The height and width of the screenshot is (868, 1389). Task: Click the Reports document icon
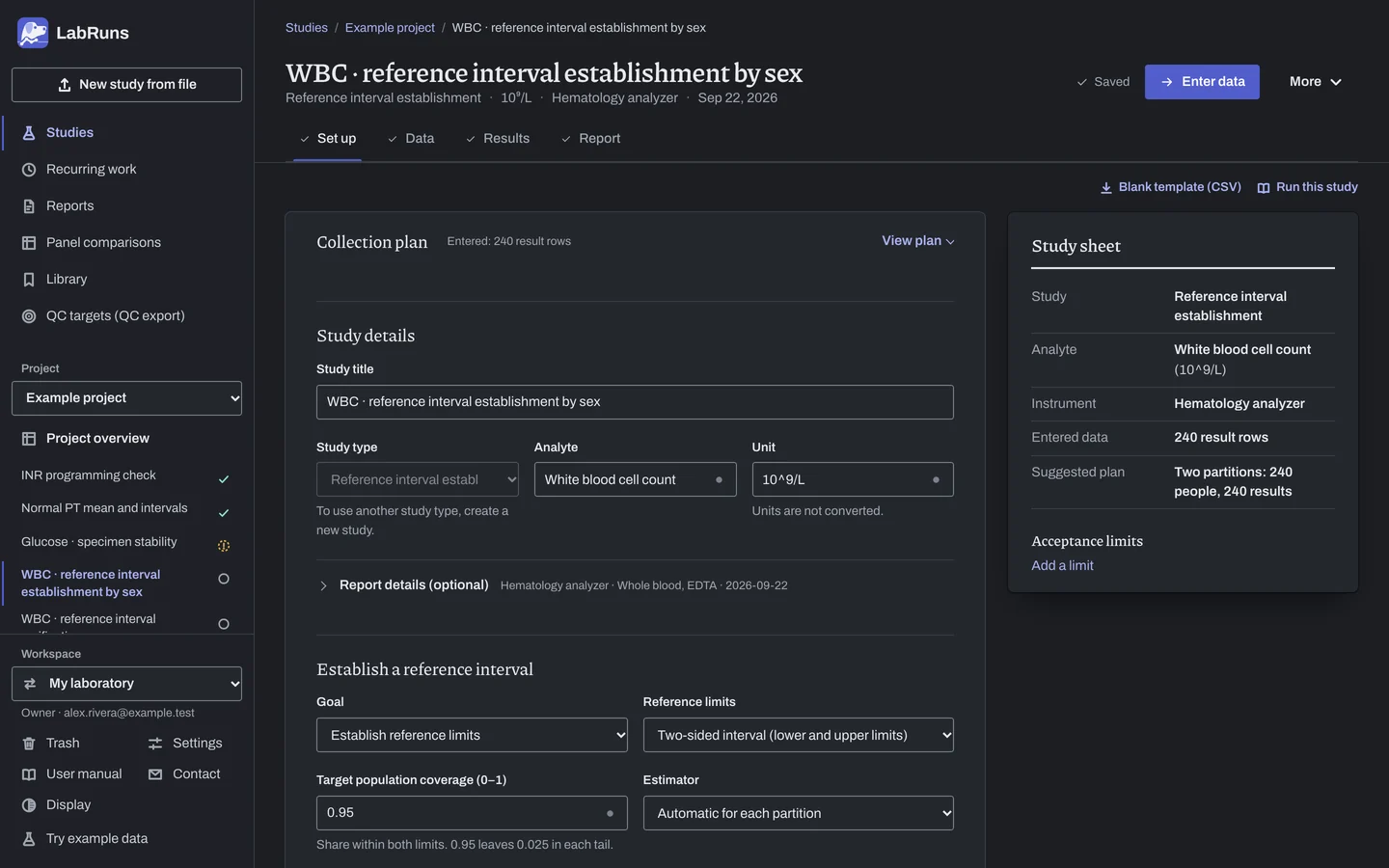29,206
